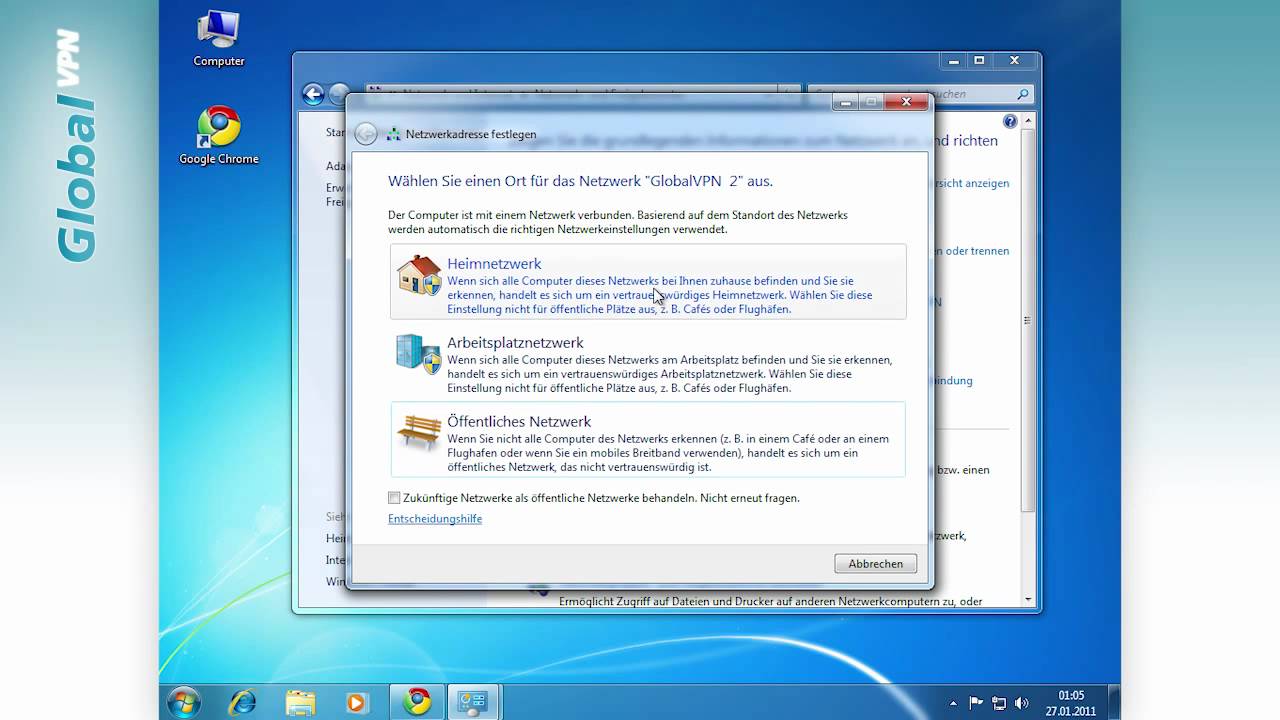
Task: Open Windows Media Player from taskbar
Action: click(x=357, y=702)
